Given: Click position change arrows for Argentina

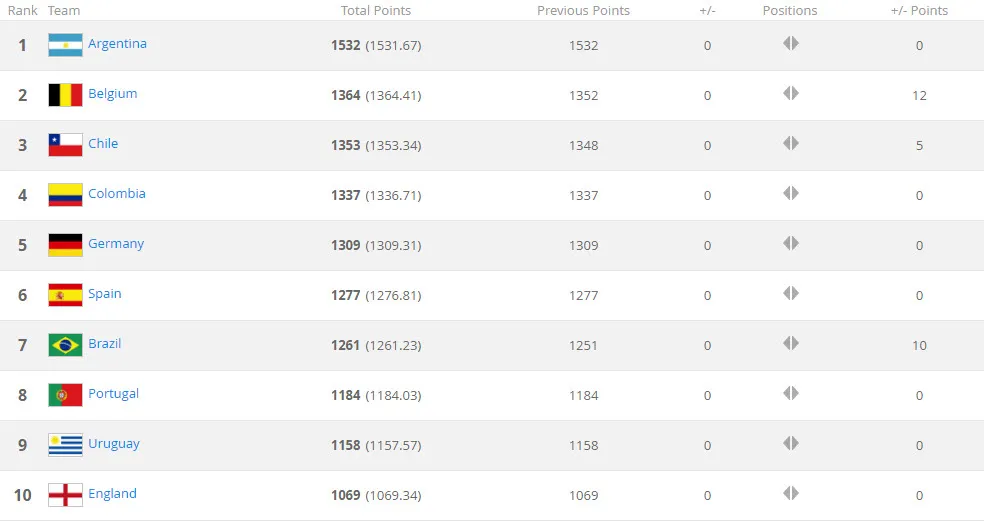Looking at the screenshot, I should (x=790, y=44).
